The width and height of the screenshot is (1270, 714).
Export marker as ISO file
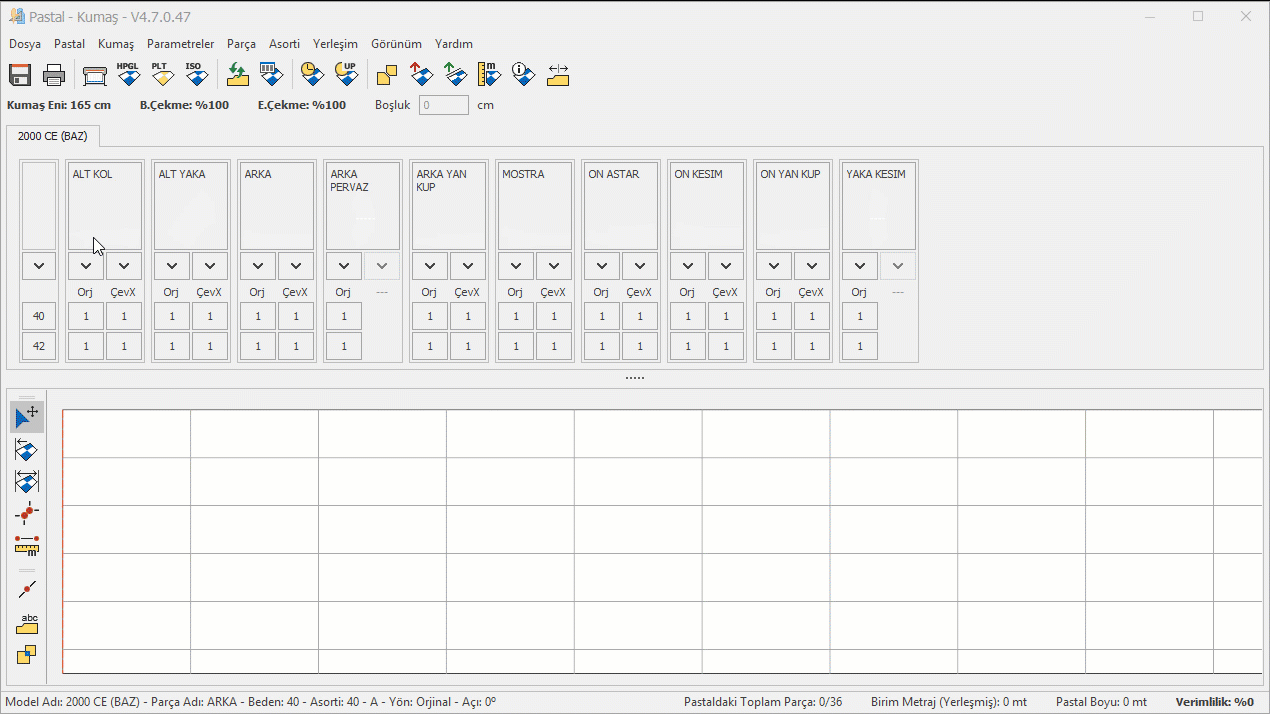196,75
